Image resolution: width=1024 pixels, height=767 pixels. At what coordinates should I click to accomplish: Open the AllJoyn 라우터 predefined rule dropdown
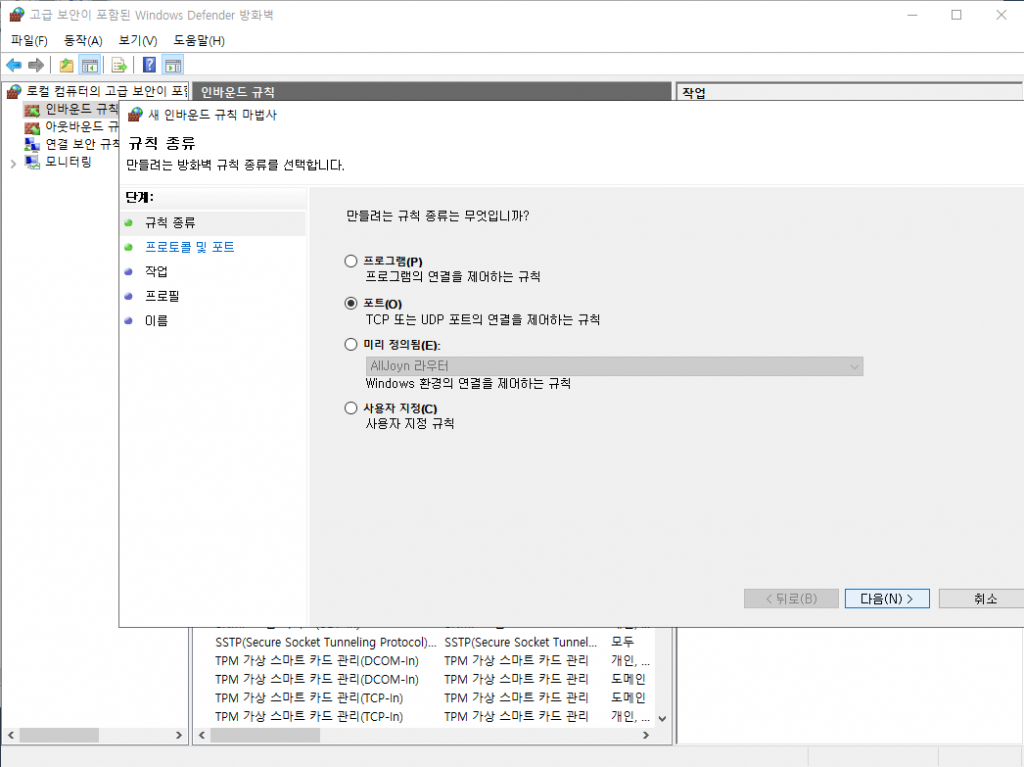(615, 366)
